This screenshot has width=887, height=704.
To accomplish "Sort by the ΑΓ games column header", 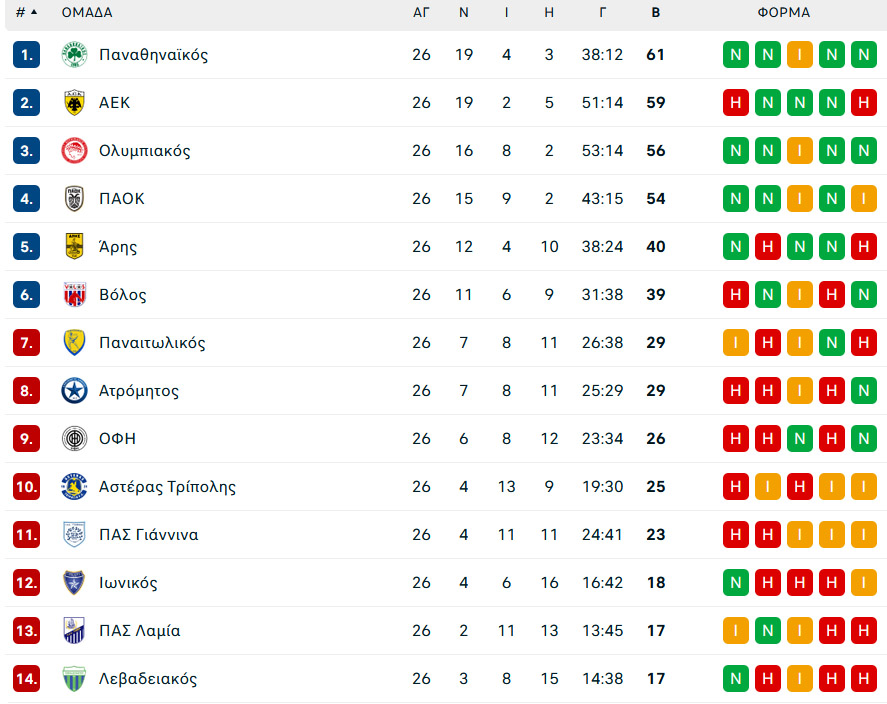I will tap(421, 12).
